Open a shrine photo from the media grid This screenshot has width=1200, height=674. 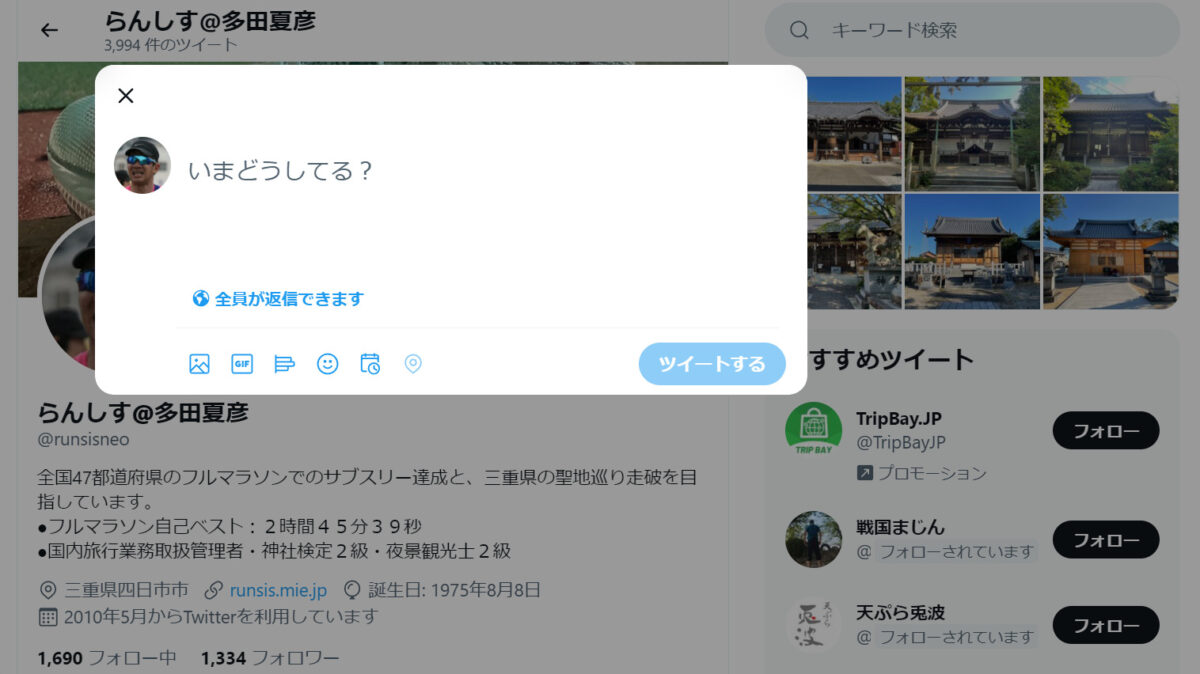click(x=973, y=133)
